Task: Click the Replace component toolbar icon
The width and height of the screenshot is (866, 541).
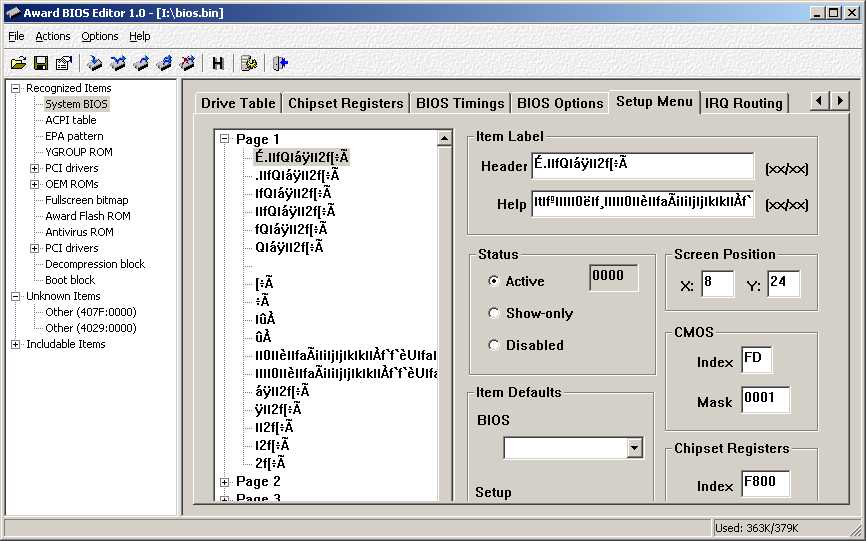Action: pos(118,63)
